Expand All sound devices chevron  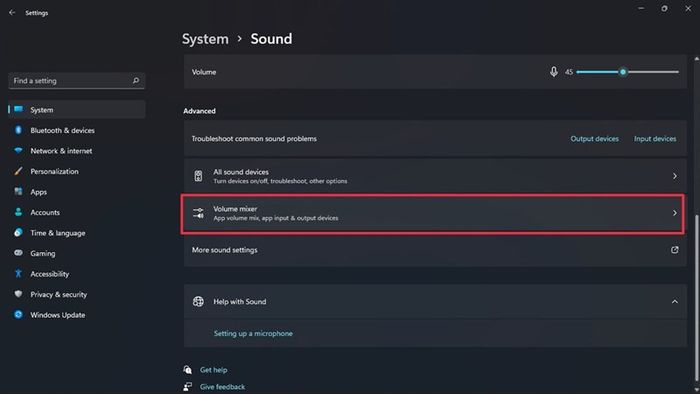coord(675,176)
